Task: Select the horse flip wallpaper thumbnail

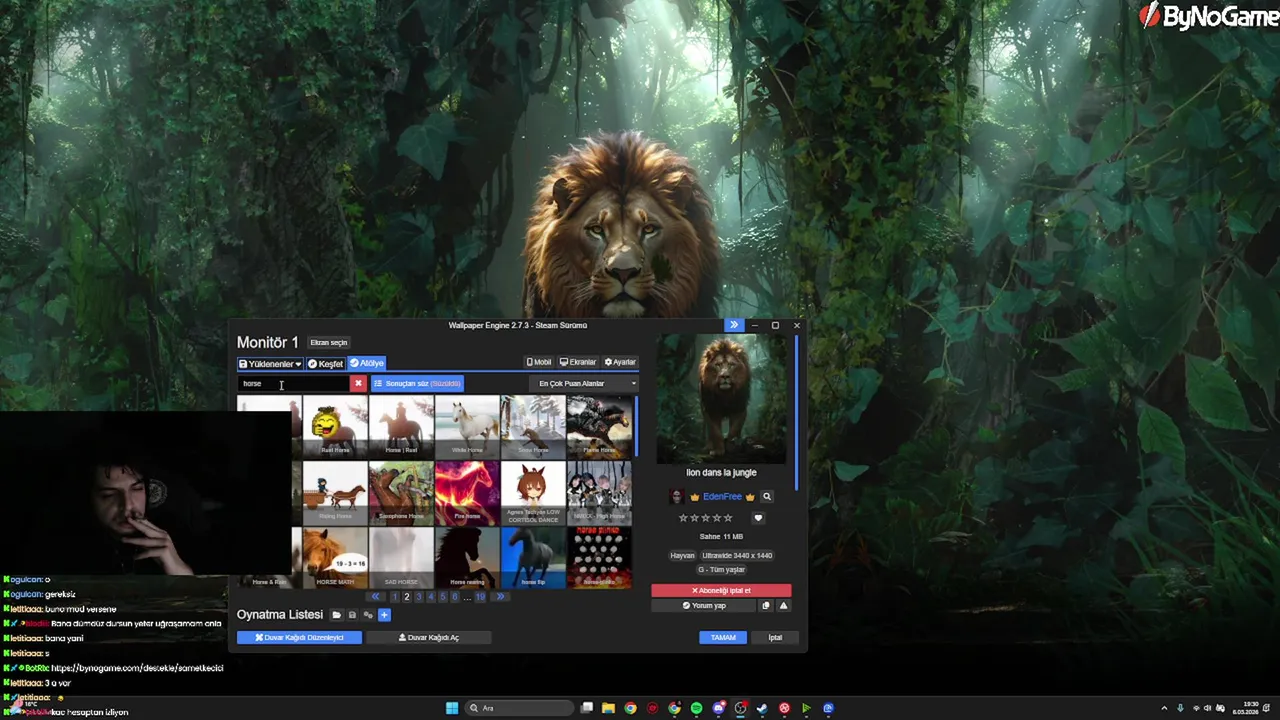Action: click(x=533, y=558)
